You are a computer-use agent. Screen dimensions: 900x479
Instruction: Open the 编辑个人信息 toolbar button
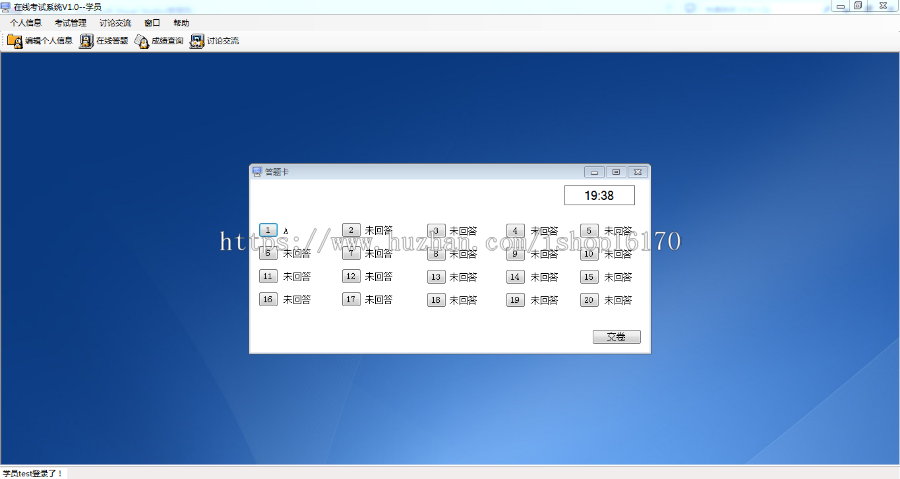pyautogui.click(x=40, y=41)
